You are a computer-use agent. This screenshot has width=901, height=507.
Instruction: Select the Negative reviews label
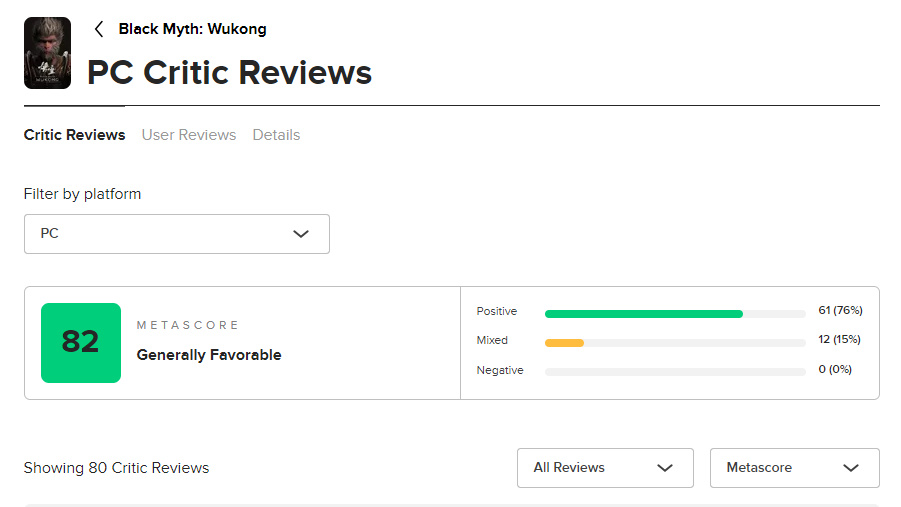coord(500,370)
